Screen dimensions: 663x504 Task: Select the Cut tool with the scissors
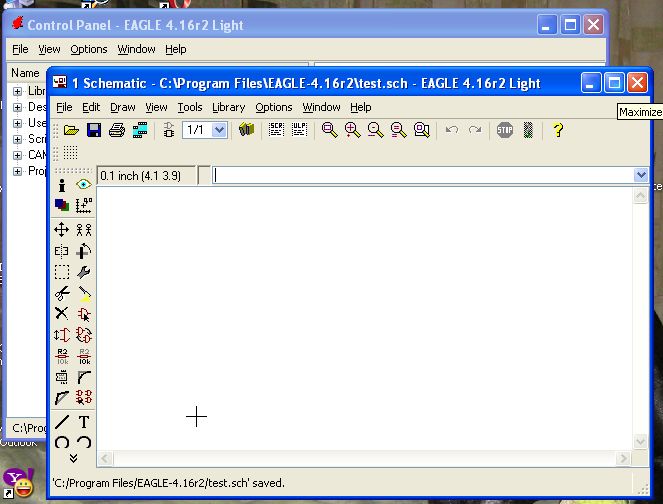[x=62, y=293]
